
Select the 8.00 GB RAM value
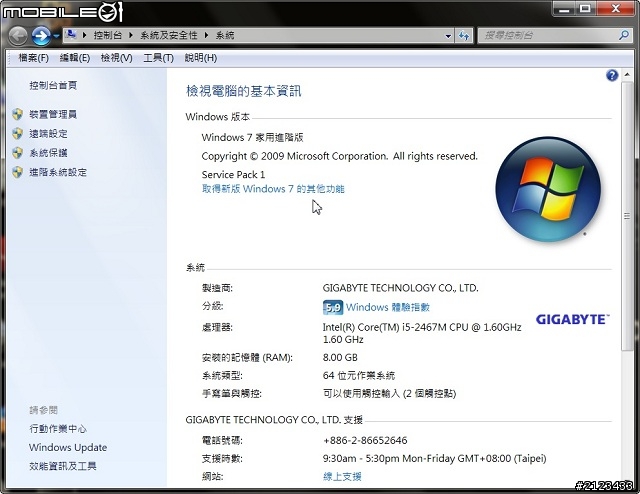coord(340,358)
